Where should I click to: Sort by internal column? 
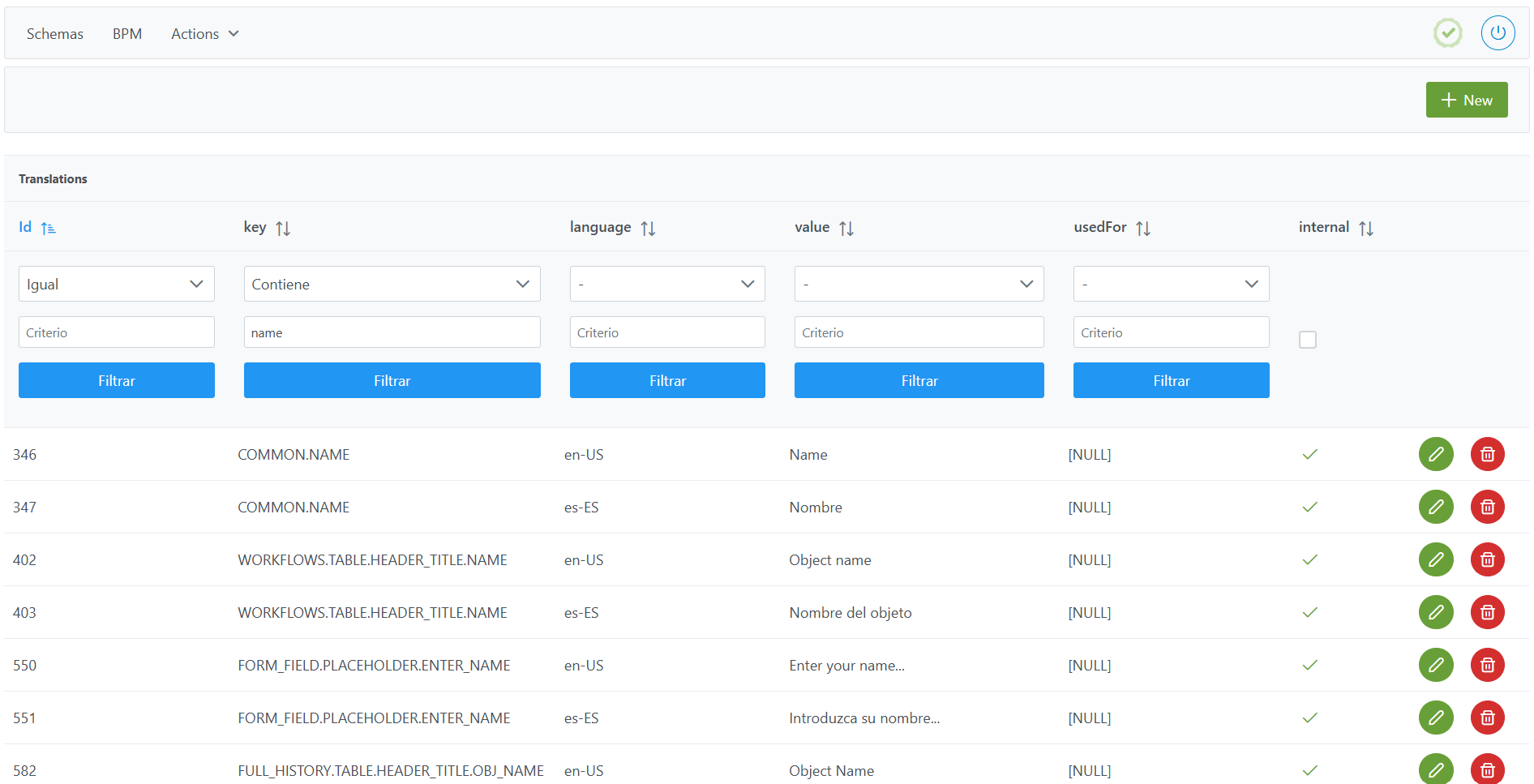(1365, 229)
